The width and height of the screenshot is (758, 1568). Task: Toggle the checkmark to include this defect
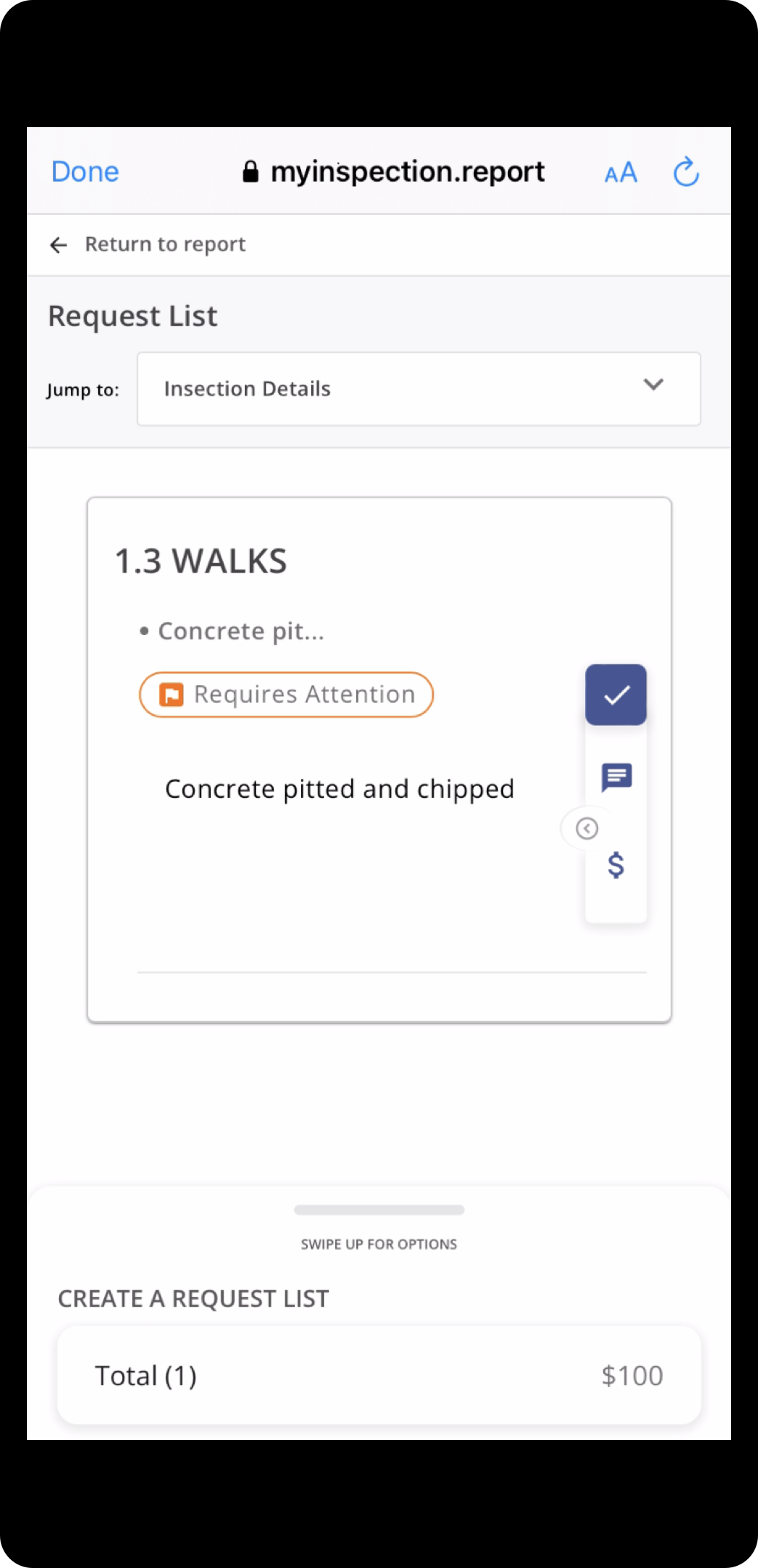(616, 695)
